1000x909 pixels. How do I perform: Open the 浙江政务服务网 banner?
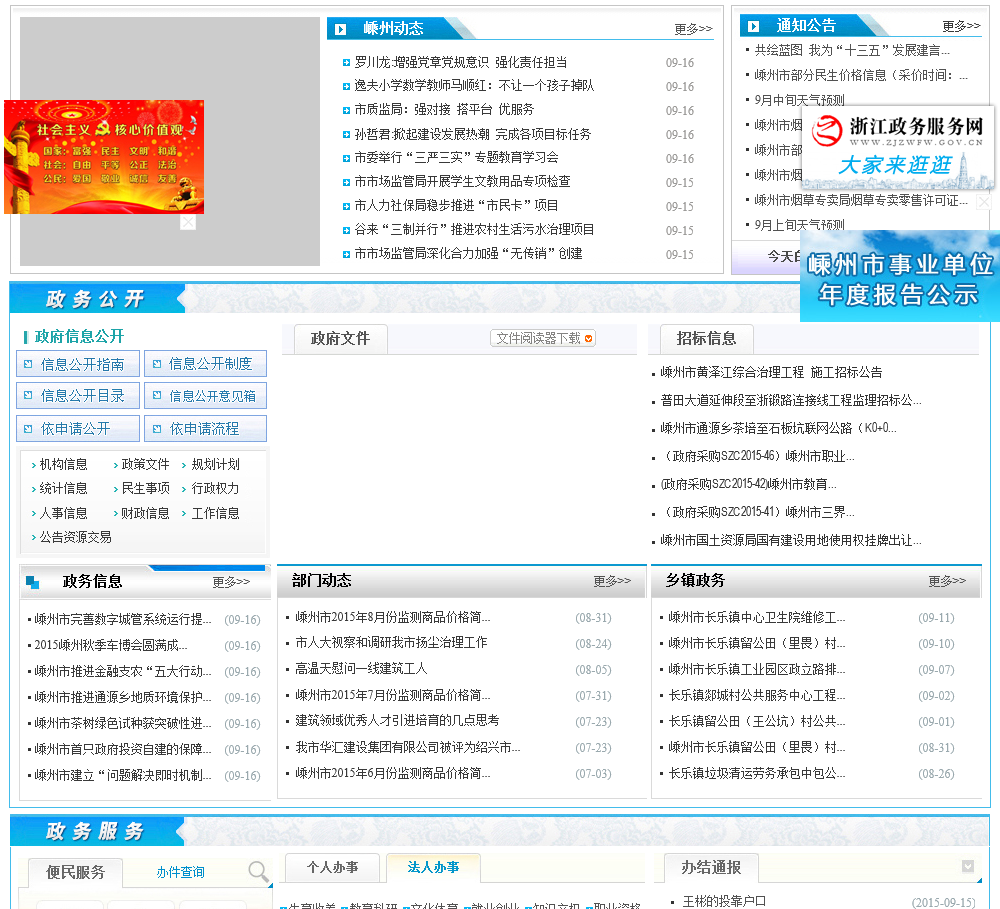898,147
